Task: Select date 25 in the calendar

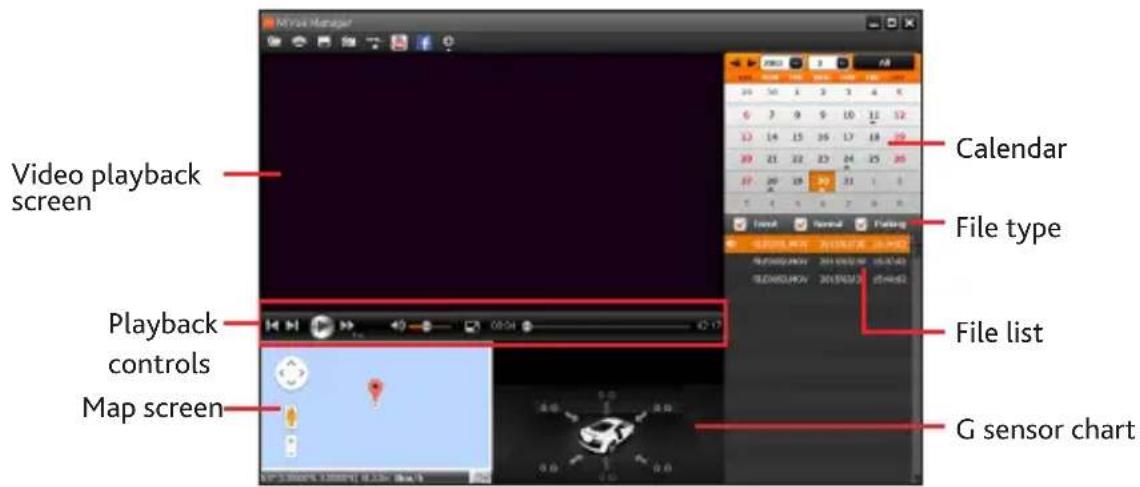Action: [x=874, y=158]
